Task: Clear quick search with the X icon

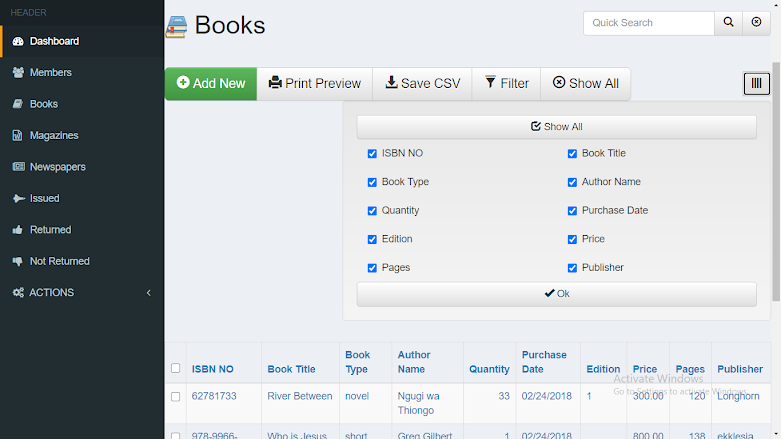Action: [756, 23]
